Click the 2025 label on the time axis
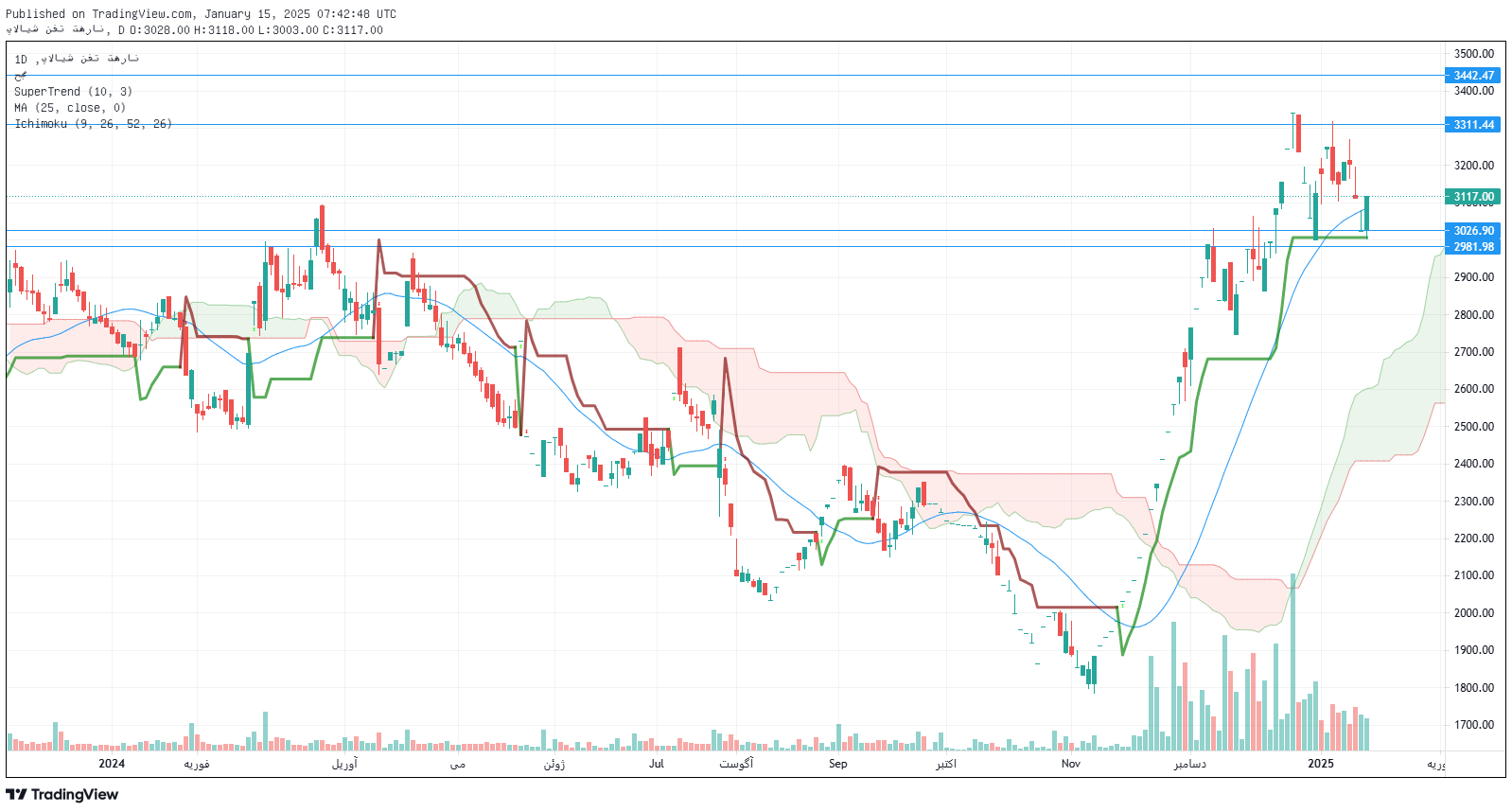Viewport: 1512px width, 812px height. (x=1321, y=764)
